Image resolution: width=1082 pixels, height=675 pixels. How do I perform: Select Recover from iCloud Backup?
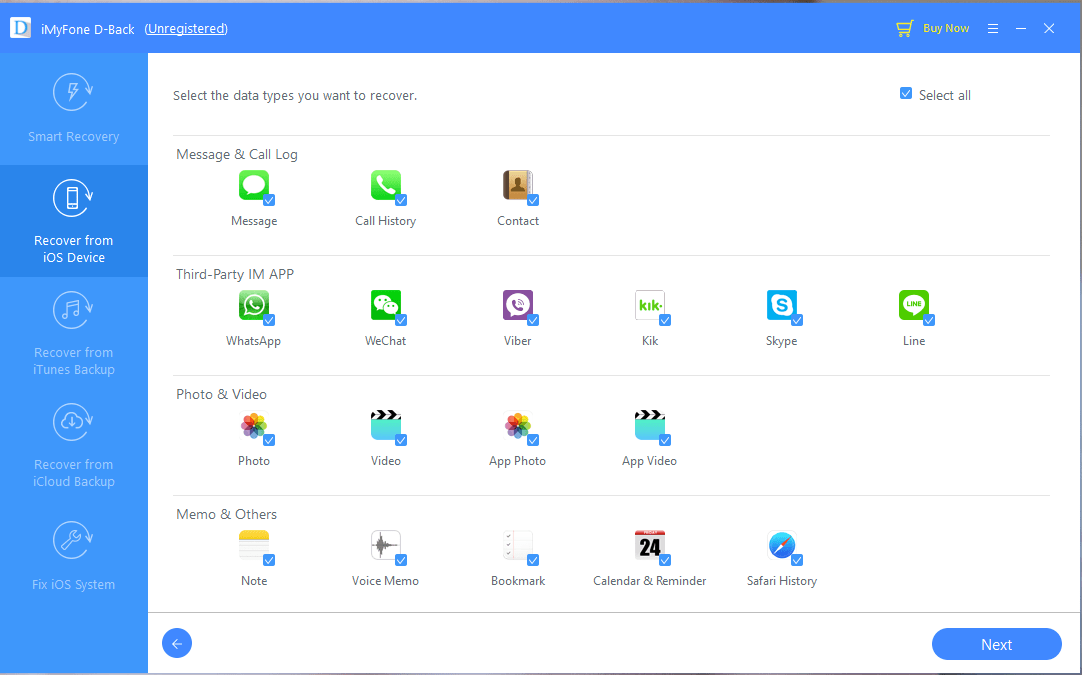73,446
